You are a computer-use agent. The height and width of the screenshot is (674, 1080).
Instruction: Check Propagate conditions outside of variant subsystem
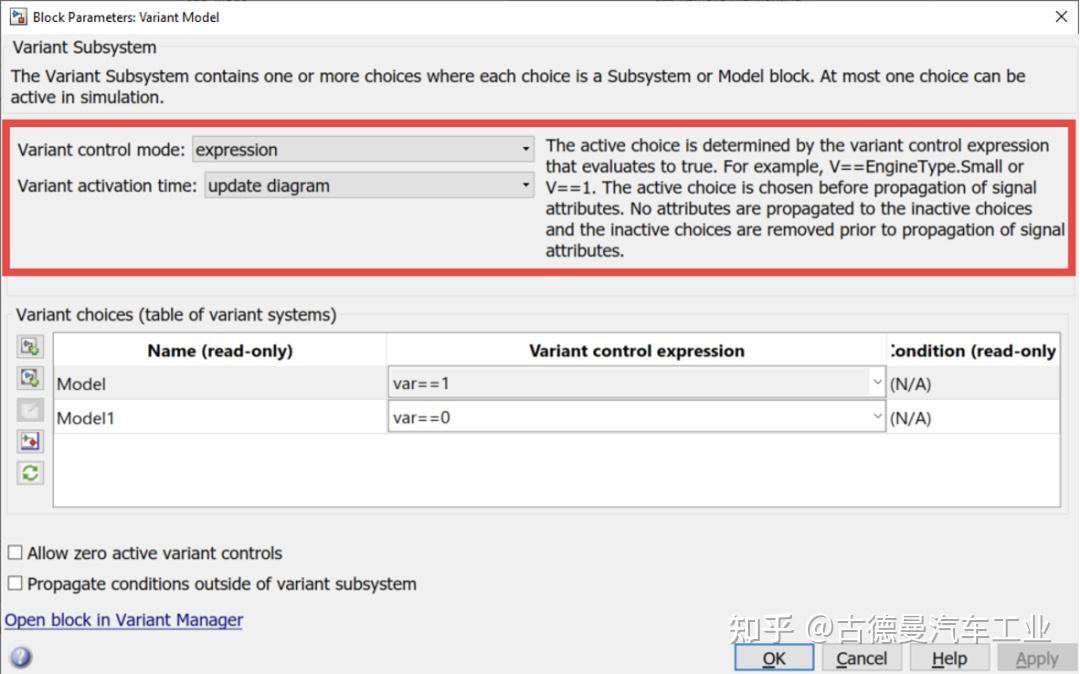coord(15,584)
